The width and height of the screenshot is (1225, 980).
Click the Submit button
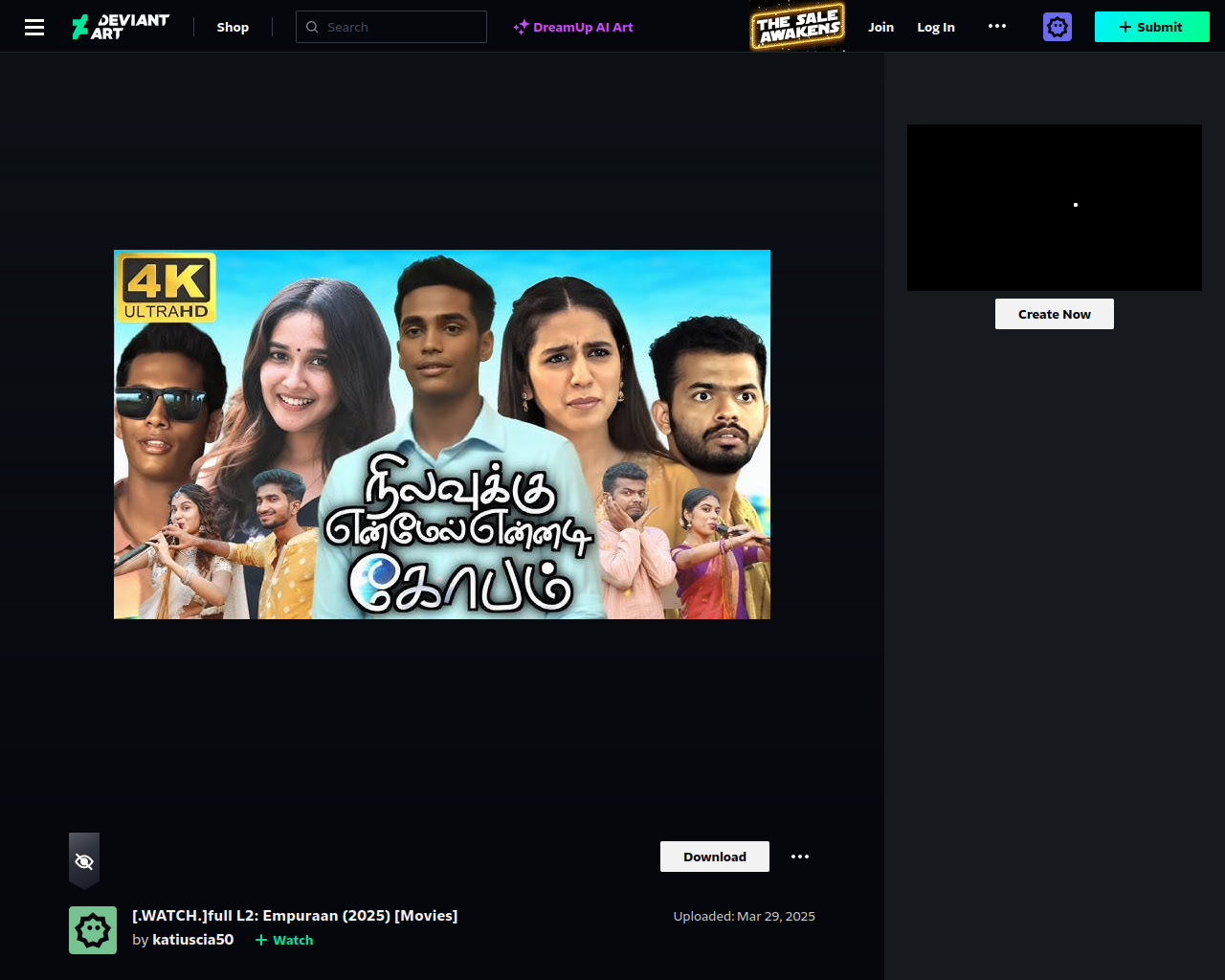(1152, 27)
